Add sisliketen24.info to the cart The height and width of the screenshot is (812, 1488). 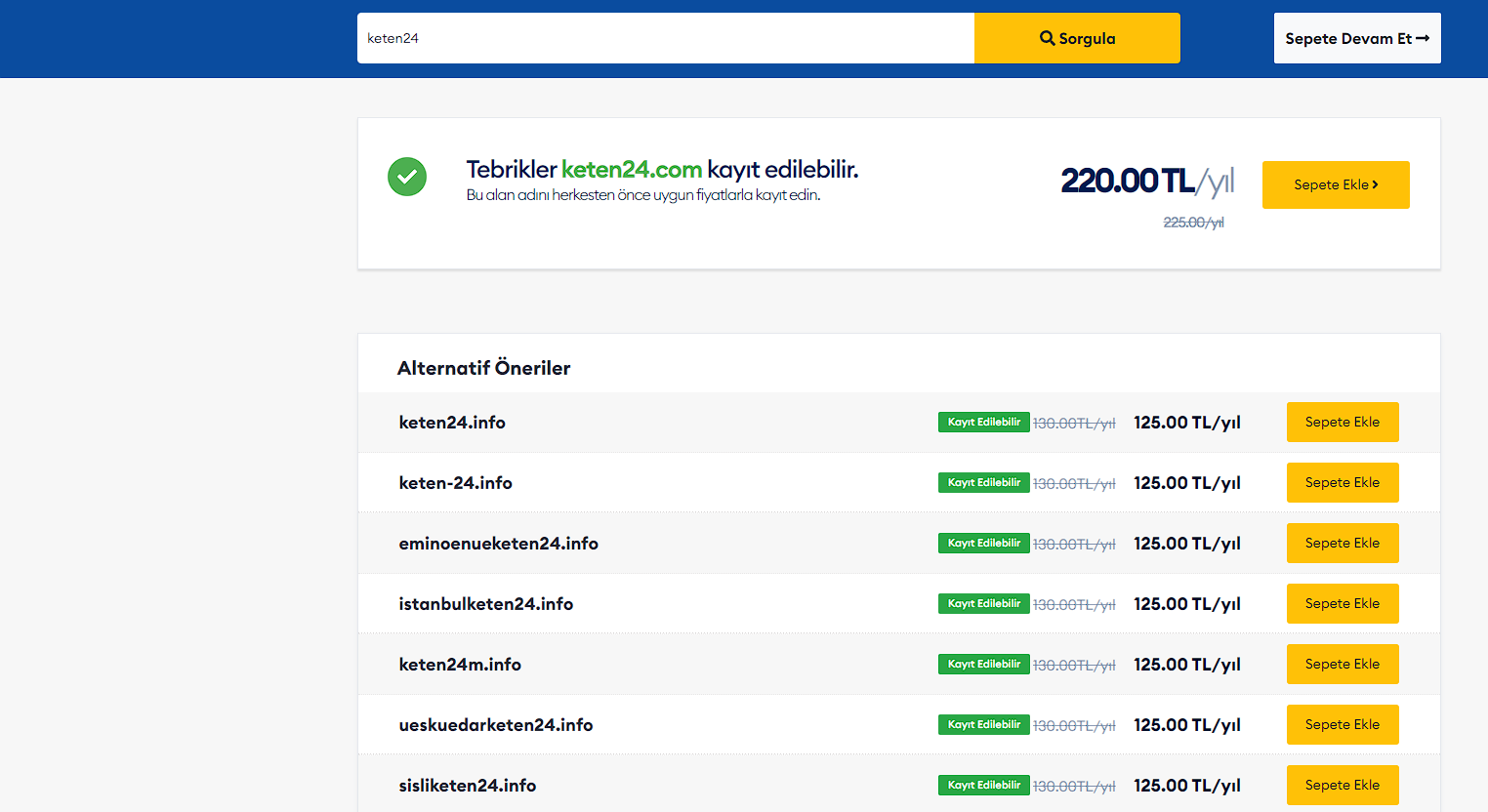[1342, 785]
